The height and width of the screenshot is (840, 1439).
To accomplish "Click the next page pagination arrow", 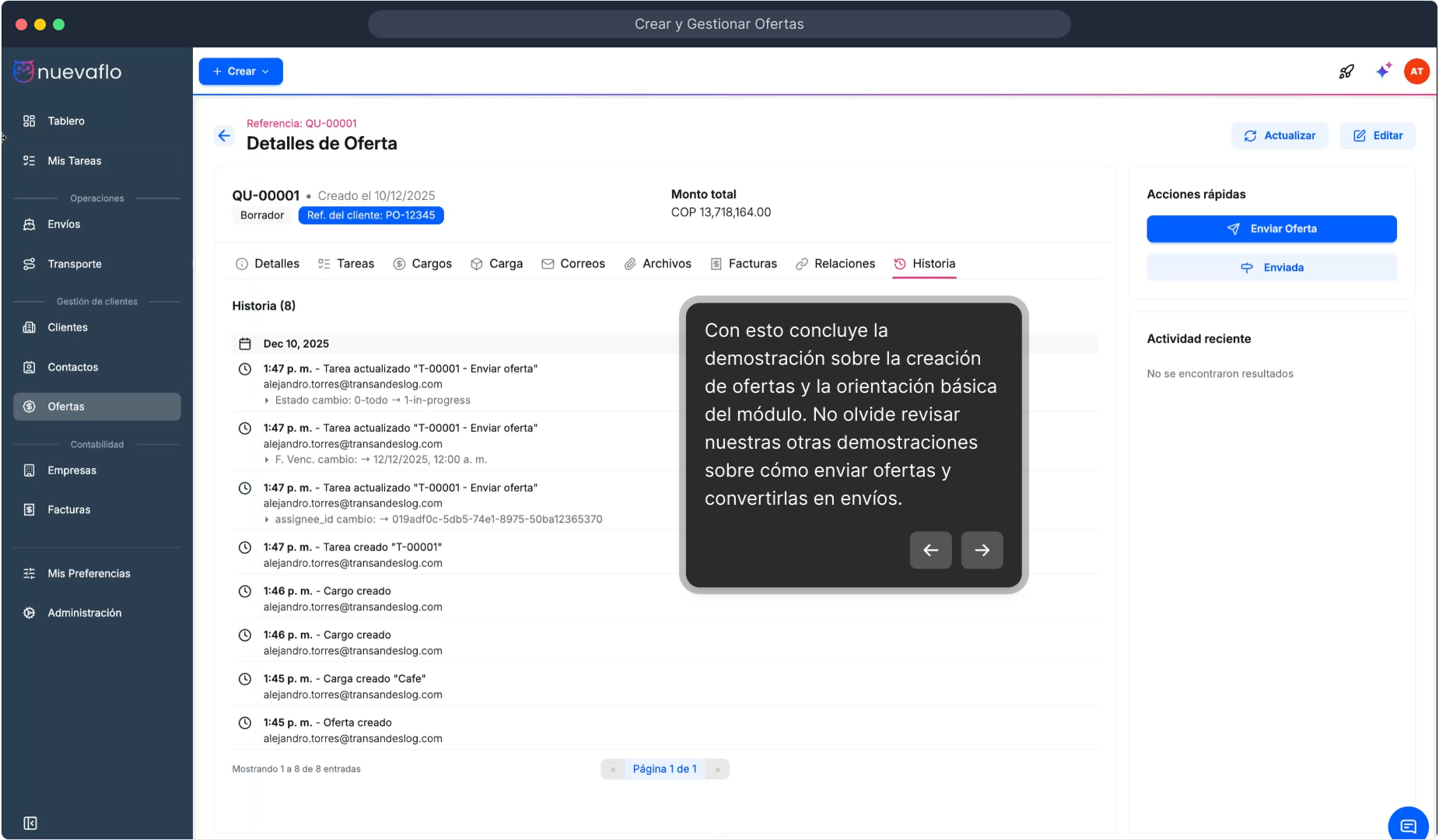I will [717, 769].
